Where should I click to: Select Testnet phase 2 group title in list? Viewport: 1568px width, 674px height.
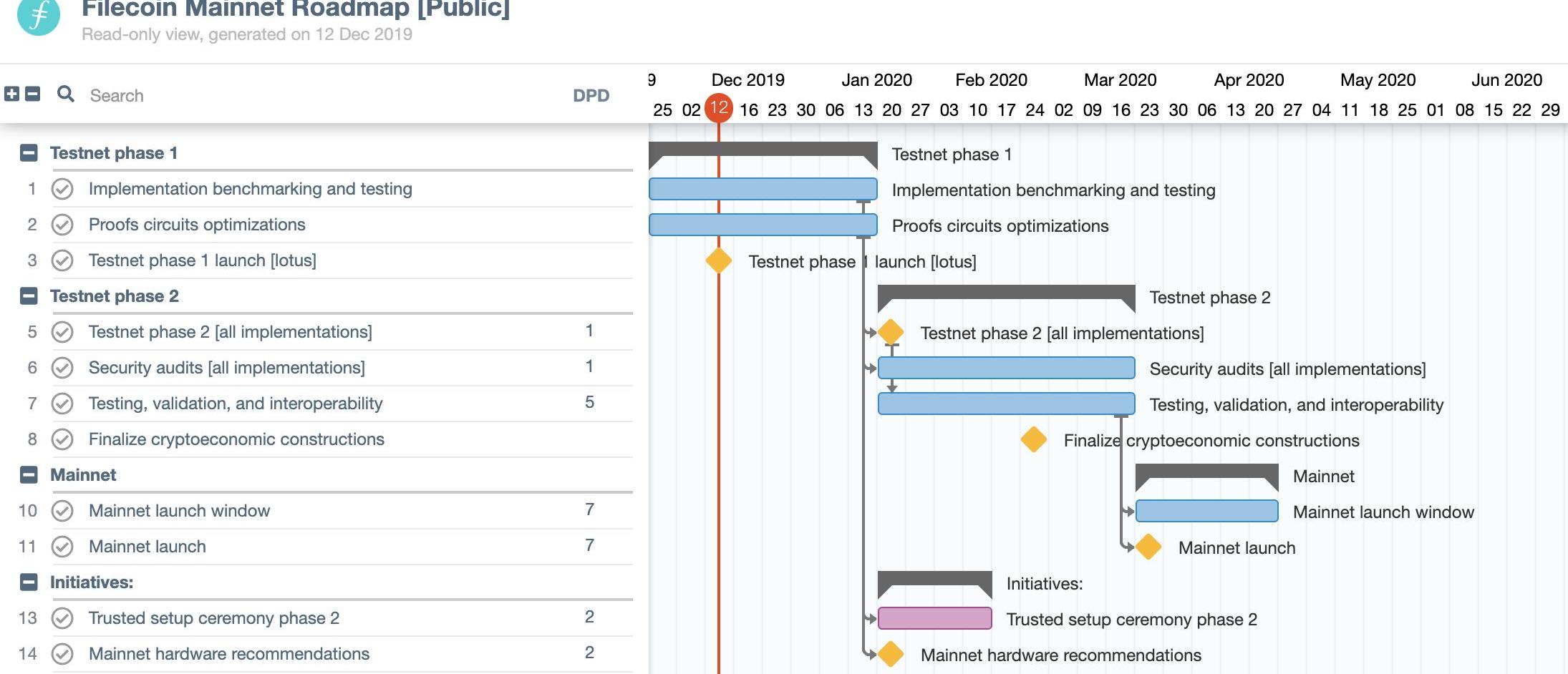point(115,296)
